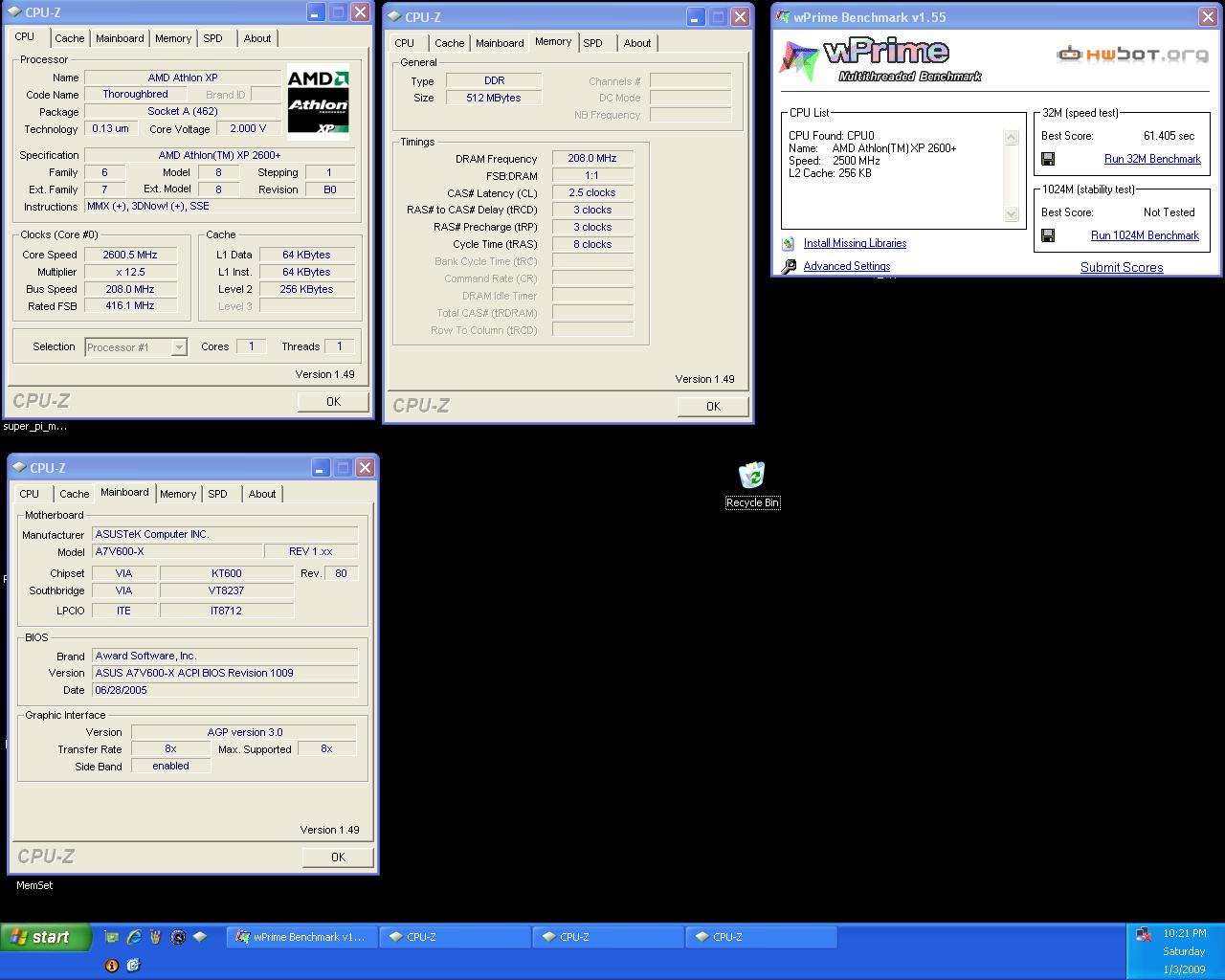Open the Advanced Settings link
The image size is (1225, 980).
(x=847, y=266)
